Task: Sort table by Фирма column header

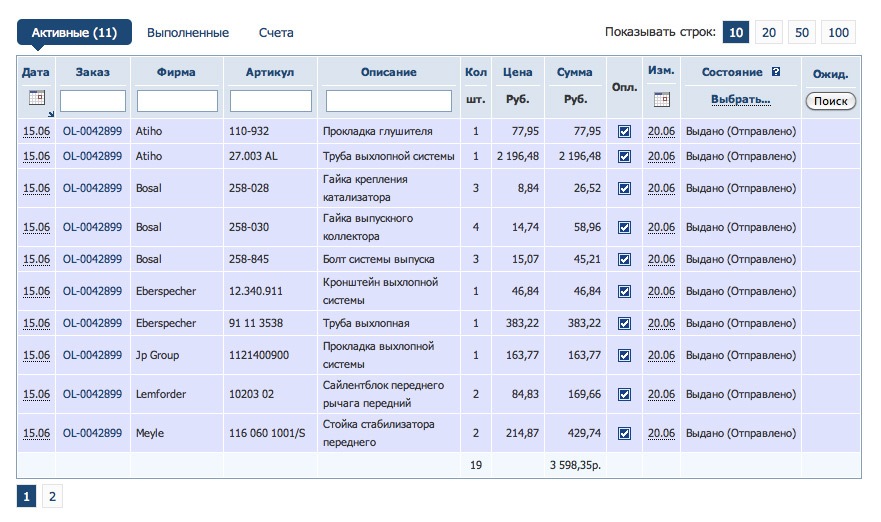Action: (x=176, y=72)
